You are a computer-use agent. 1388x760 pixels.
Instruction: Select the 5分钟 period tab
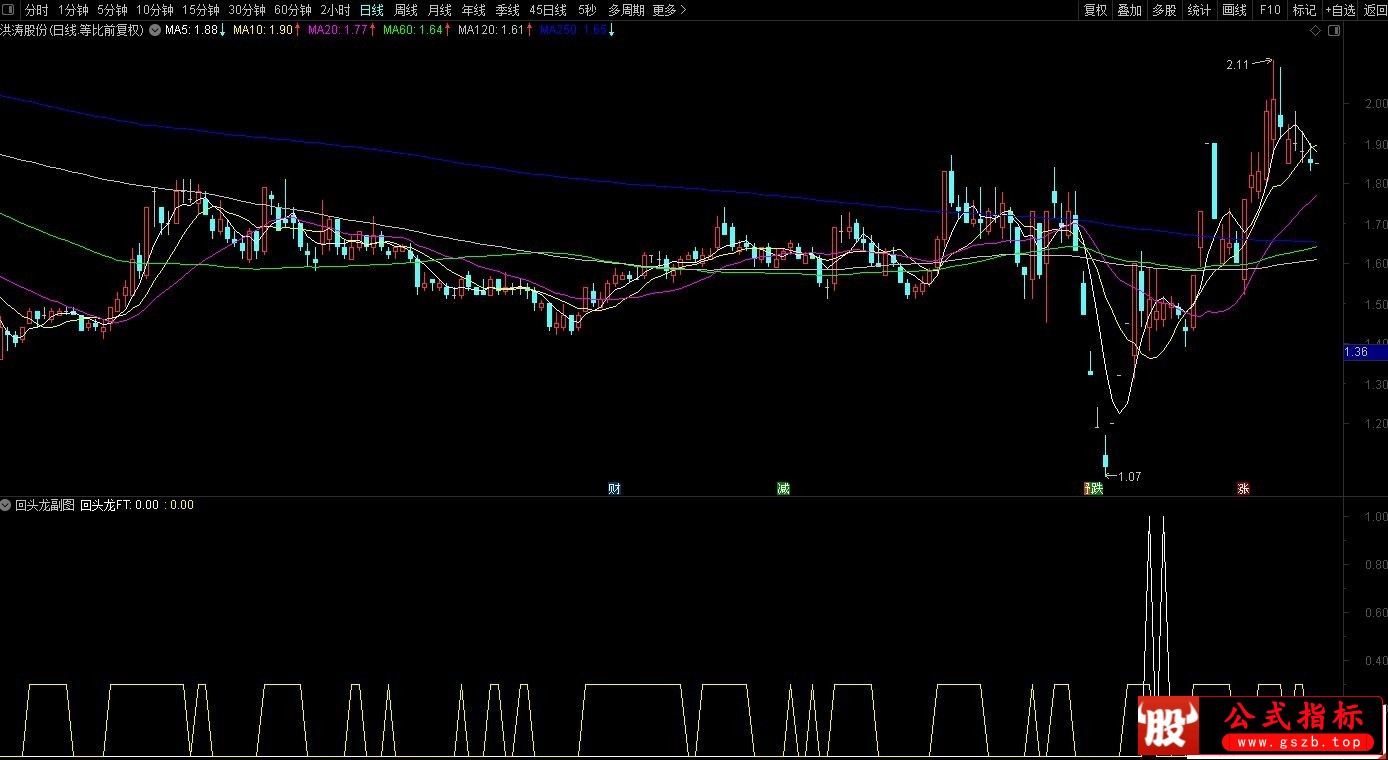(x=112, y=10)
